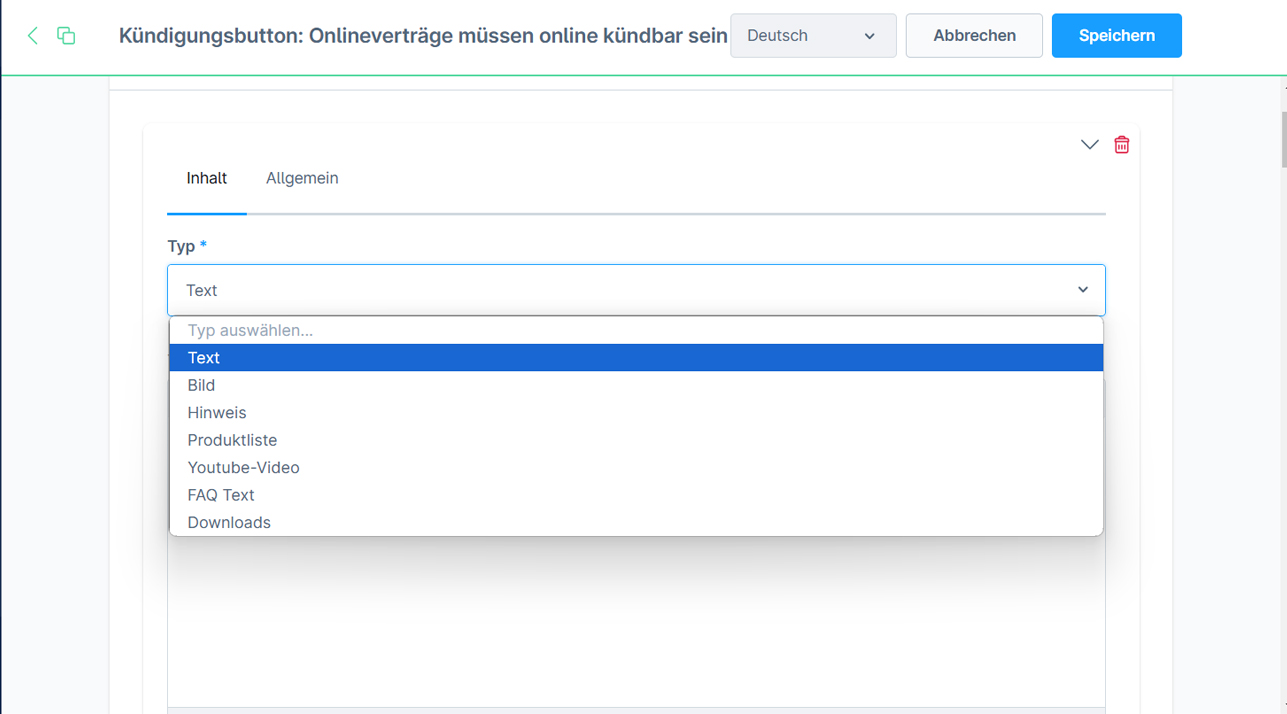Choose the Youtube-Video type option
Screen dimensions: 1287x714
click(243, 468)
